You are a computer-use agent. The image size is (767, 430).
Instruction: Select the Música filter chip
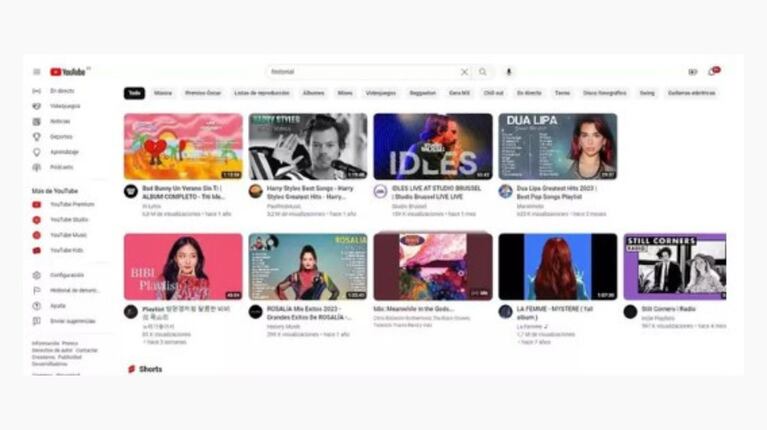[163, 93]
